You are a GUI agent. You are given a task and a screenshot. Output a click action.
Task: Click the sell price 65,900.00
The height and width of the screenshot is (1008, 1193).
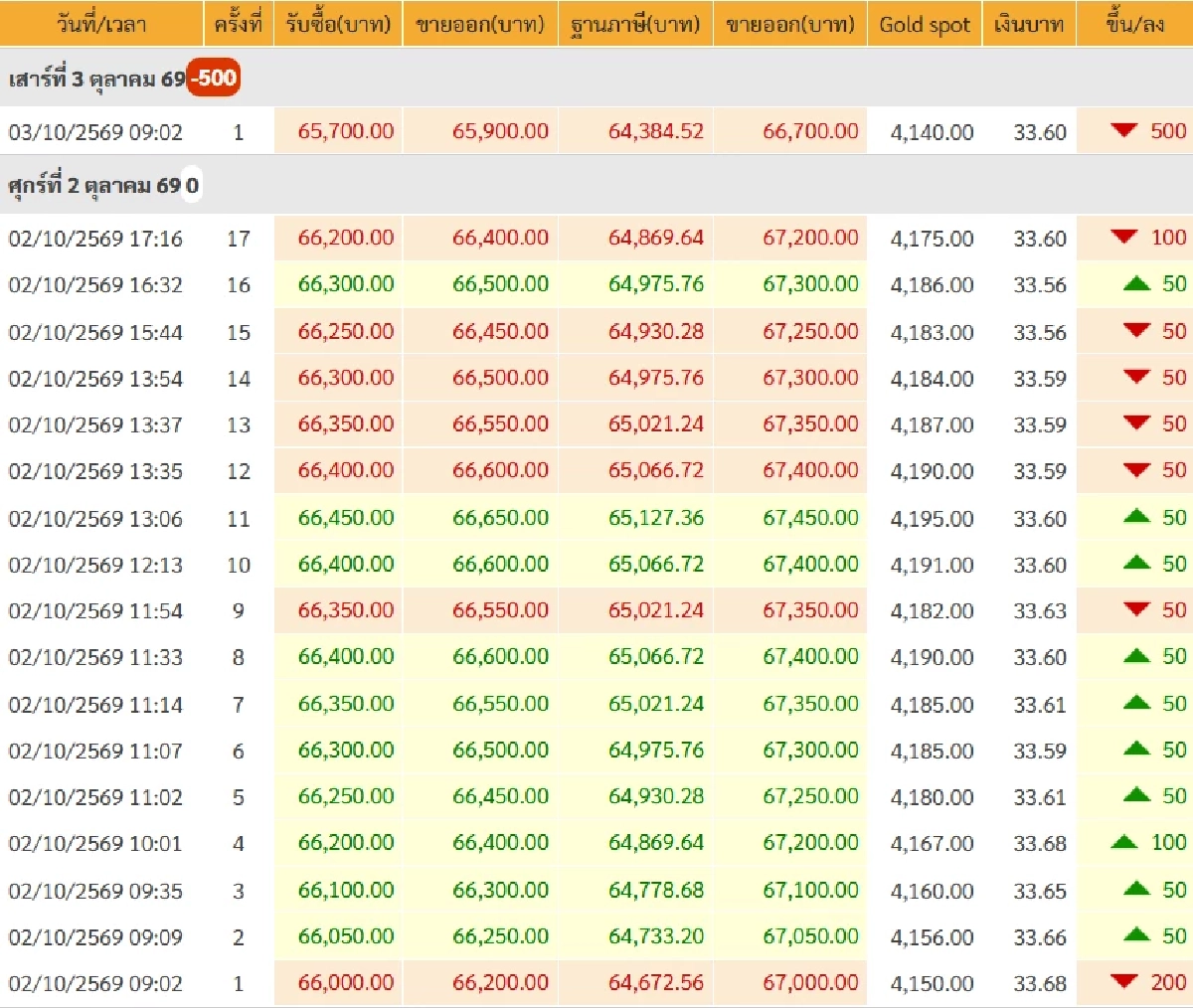[500, 131]
